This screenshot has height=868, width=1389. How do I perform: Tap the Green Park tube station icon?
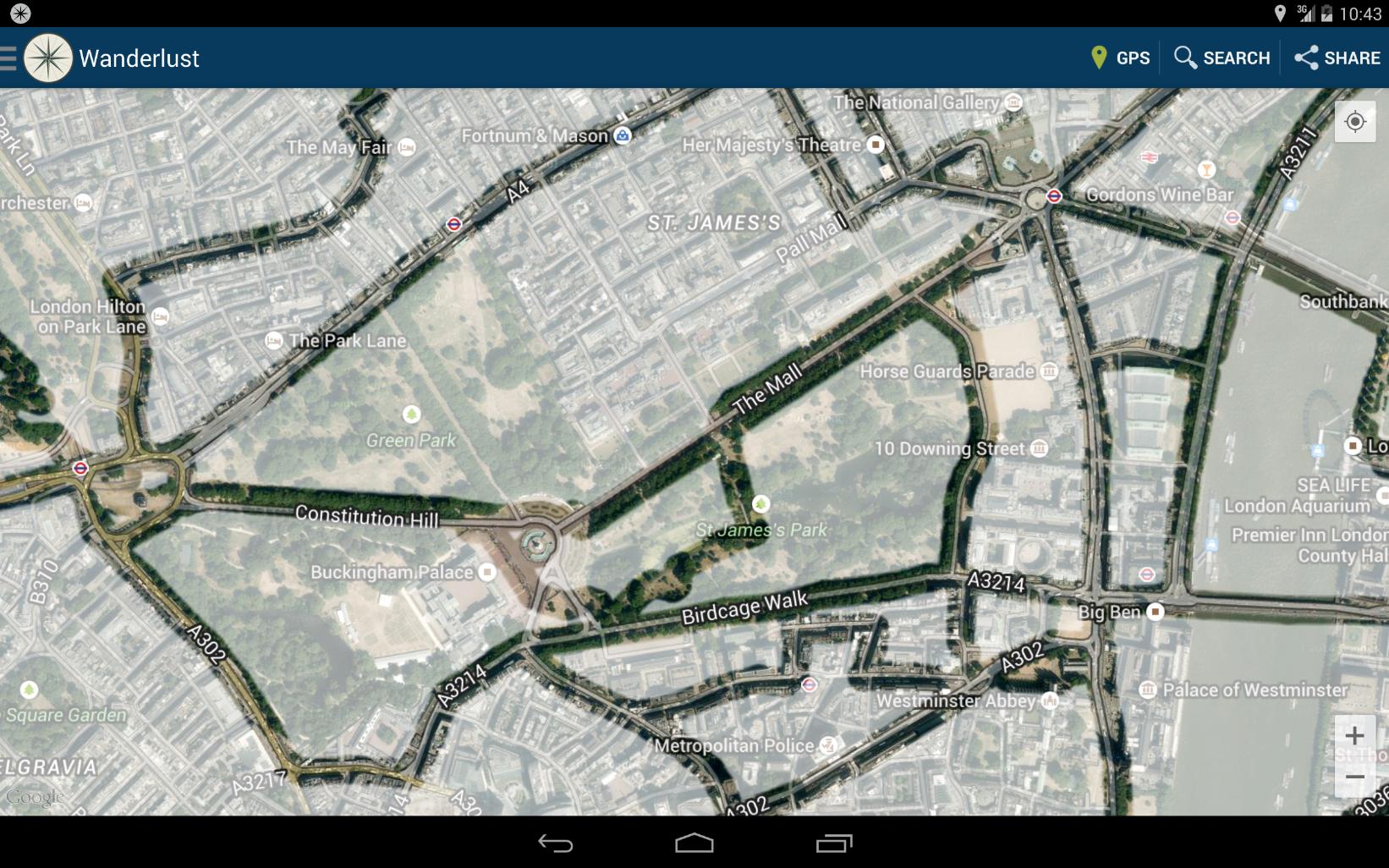coord(454,224)
